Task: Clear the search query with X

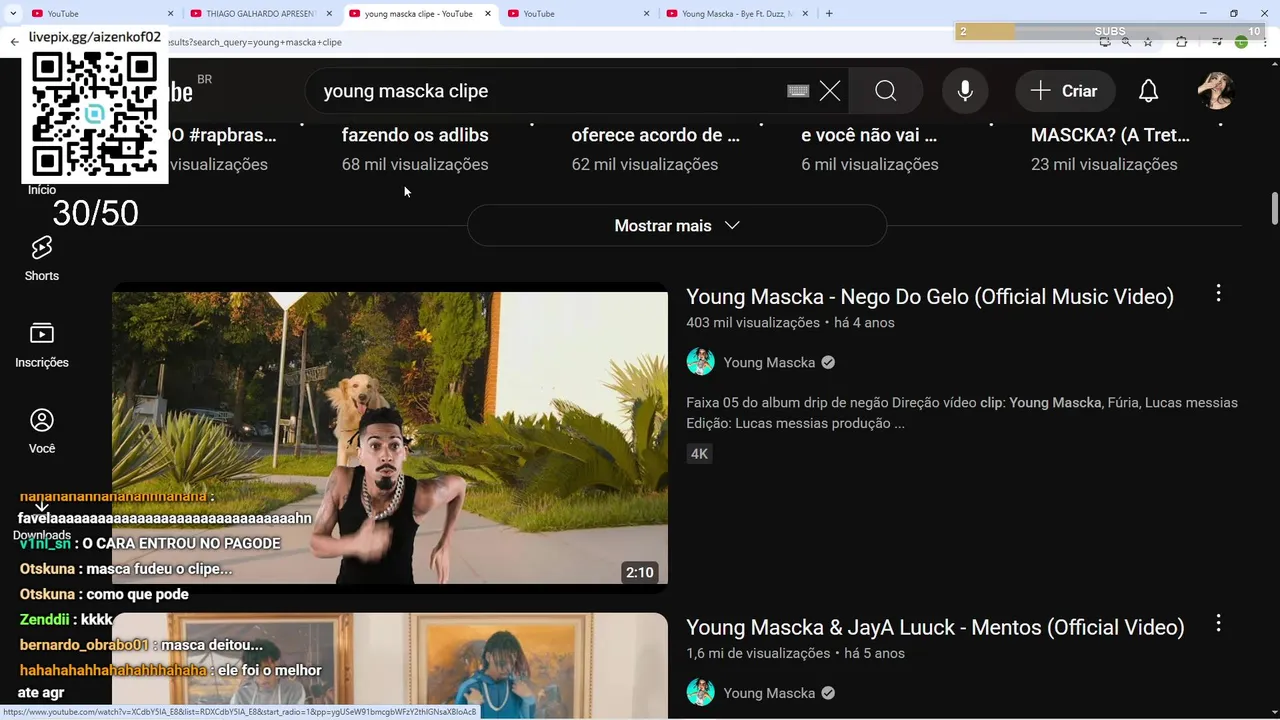Action: pos(830,91)
